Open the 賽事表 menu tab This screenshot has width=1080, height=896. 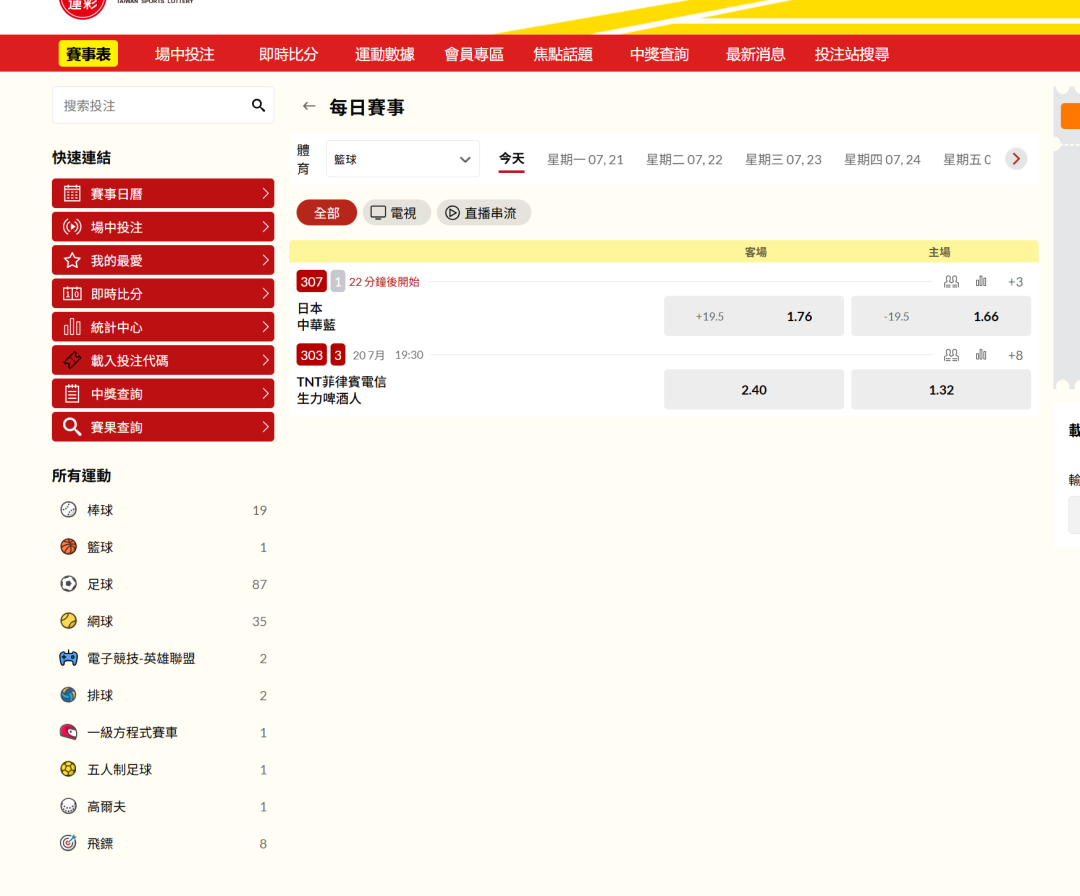tap(88, 54)
